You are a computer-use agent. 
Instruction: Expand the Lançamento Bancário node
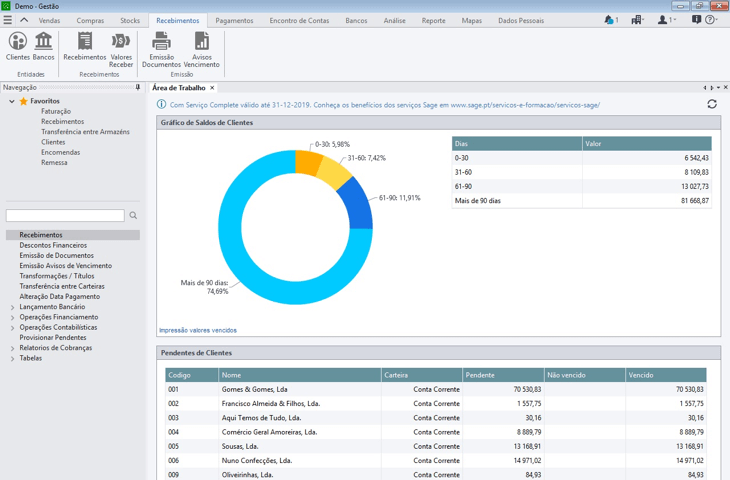(13, 307)
